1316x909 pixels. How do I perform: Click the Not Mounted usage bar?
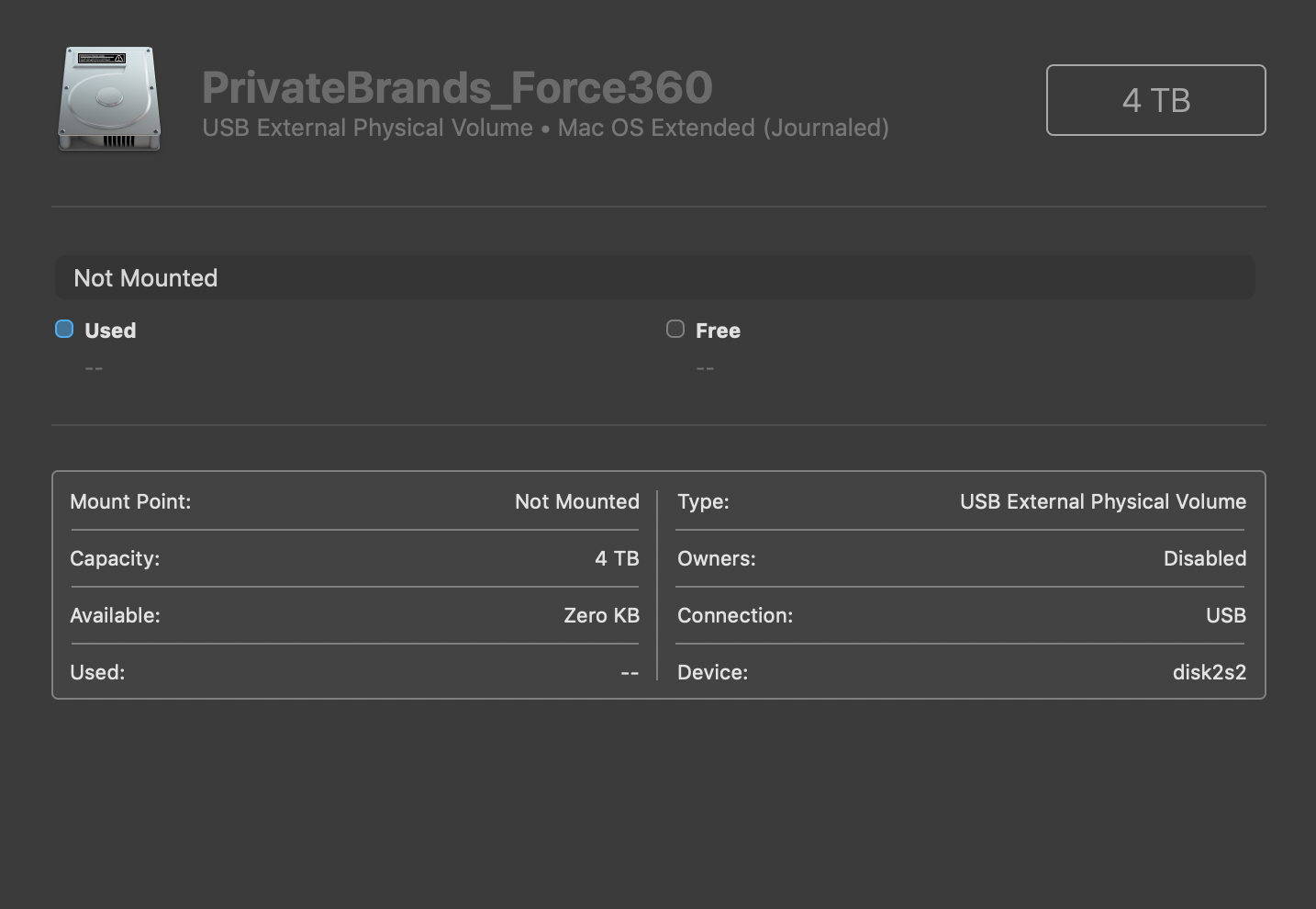[654, 277]
